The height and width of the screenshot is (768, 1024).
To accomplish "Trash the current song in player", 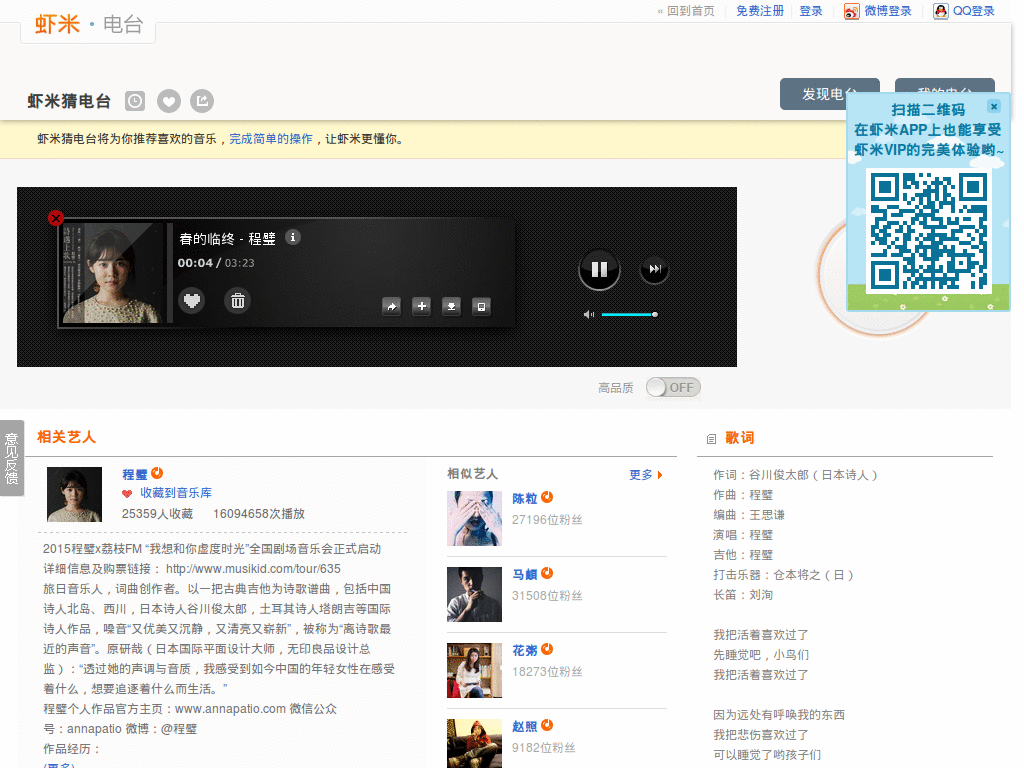I will pos(238,301).
